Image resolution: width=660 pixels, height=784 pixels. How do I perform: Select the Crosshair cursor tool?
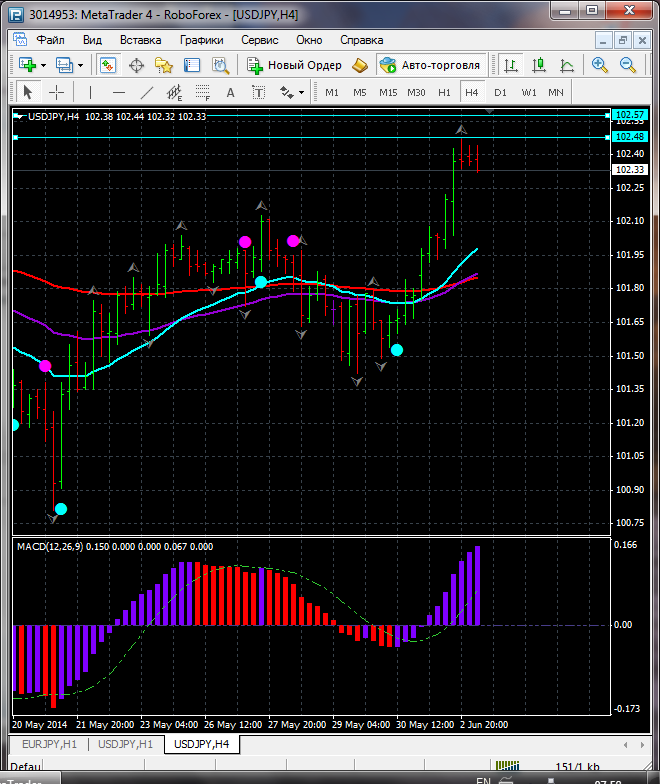coord(57,92)
